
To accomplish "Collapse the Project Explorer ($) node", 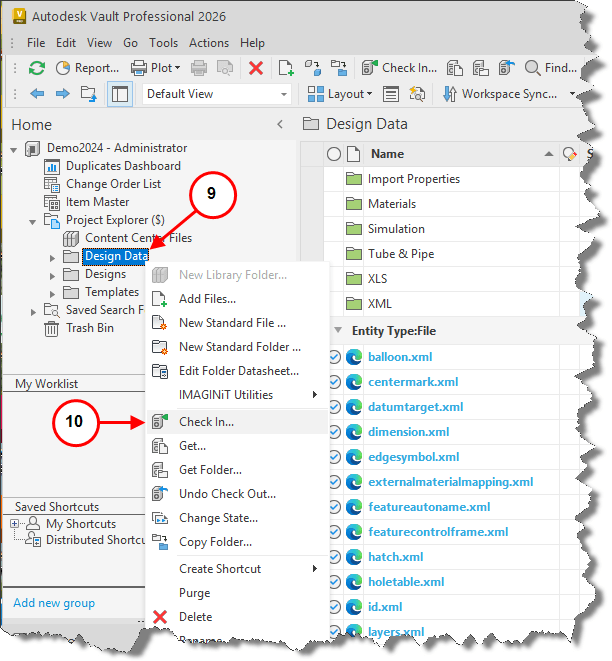I will point(32,221).
